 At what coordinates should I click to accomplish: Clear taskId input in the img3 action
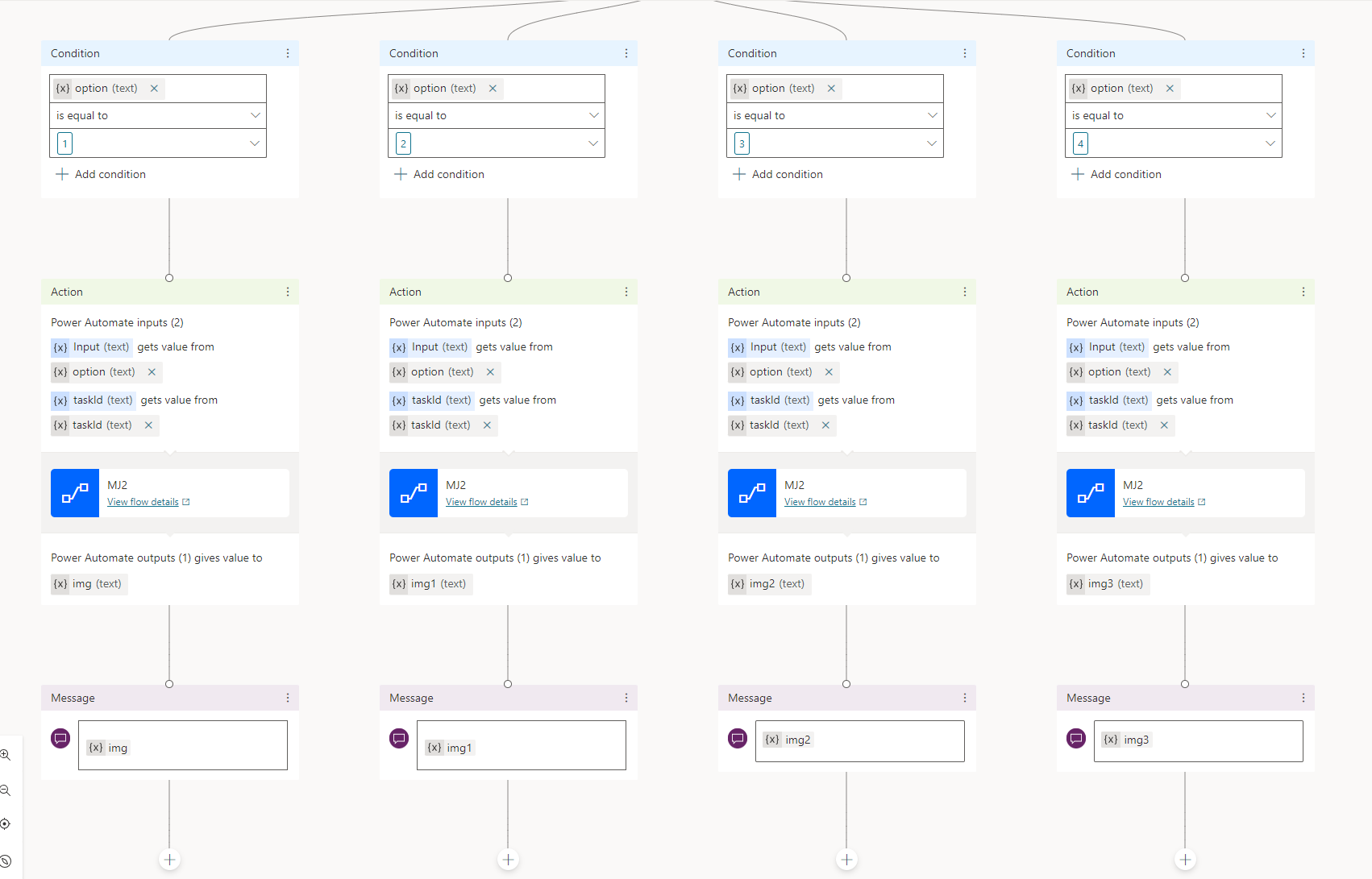coord(1164,425)
